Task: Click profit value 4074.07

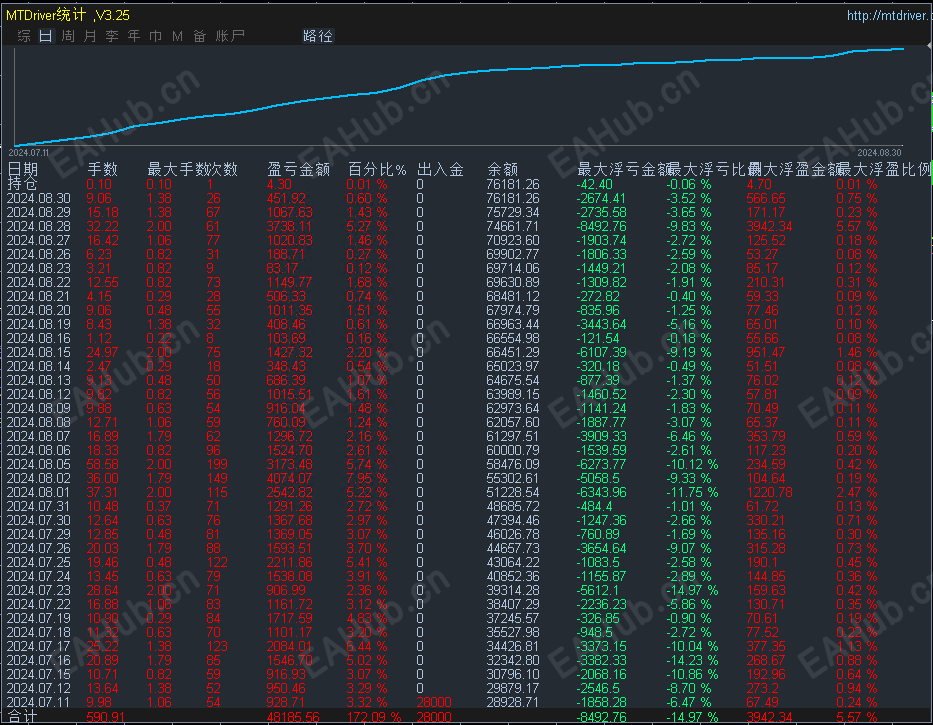Action: [x=289, y=479]
